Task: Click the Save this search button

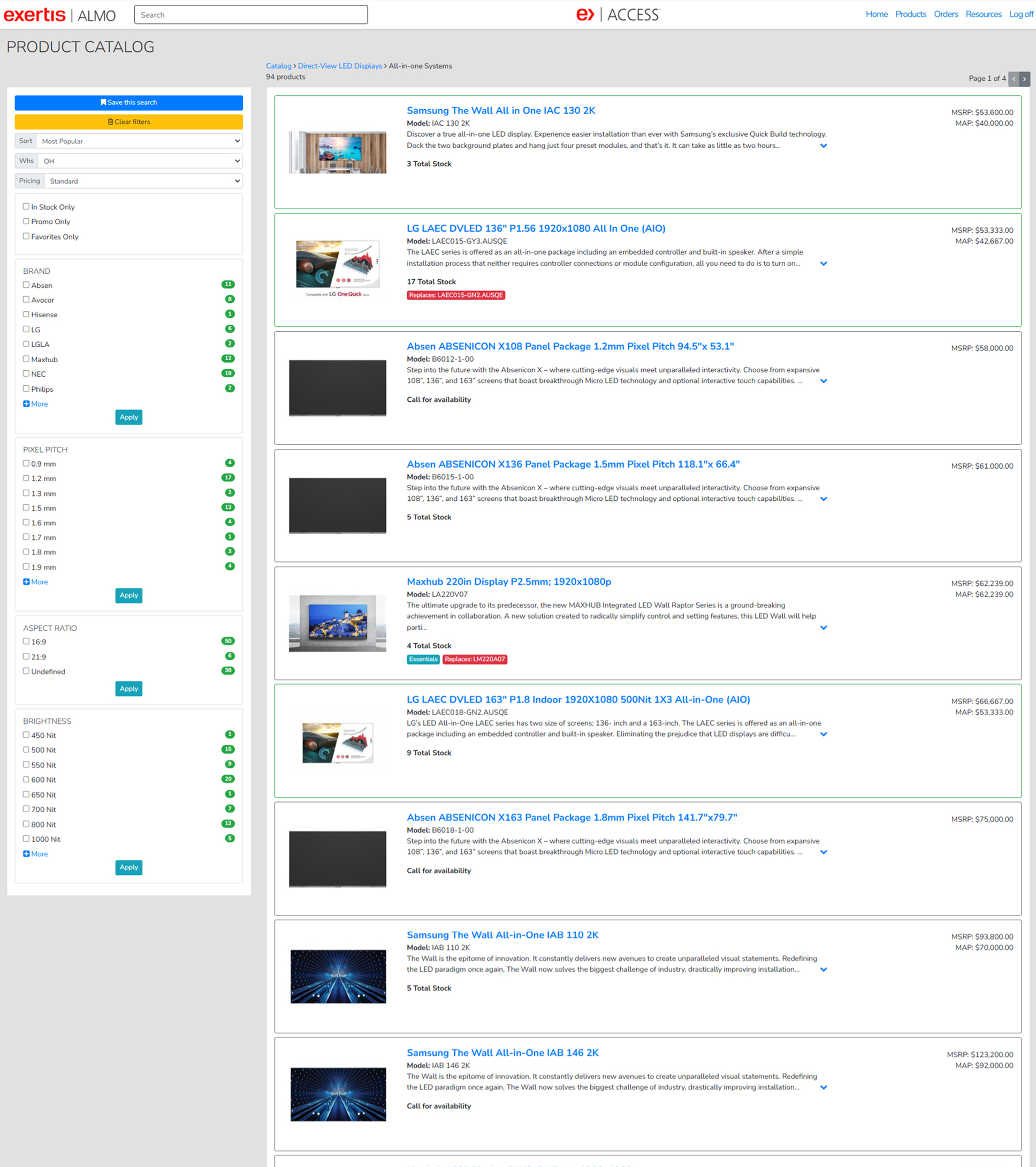Action: [129, 103]
